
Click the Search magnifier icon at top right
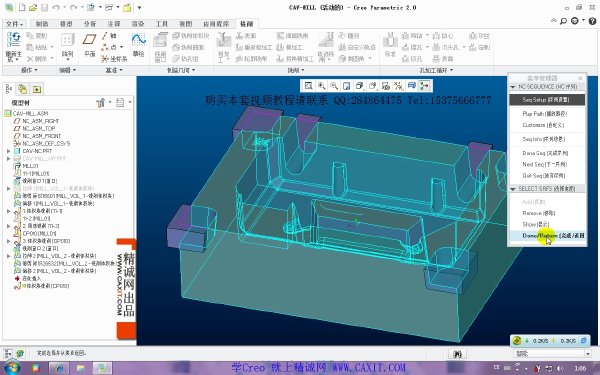[x=563, y=21]
